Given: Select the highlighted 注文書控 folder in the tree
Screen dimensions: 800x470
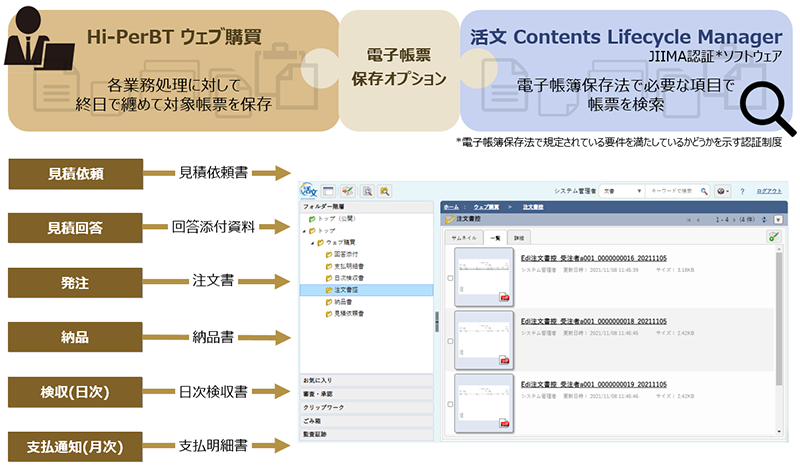Looking at the screenshot, I should coord(366,290).
